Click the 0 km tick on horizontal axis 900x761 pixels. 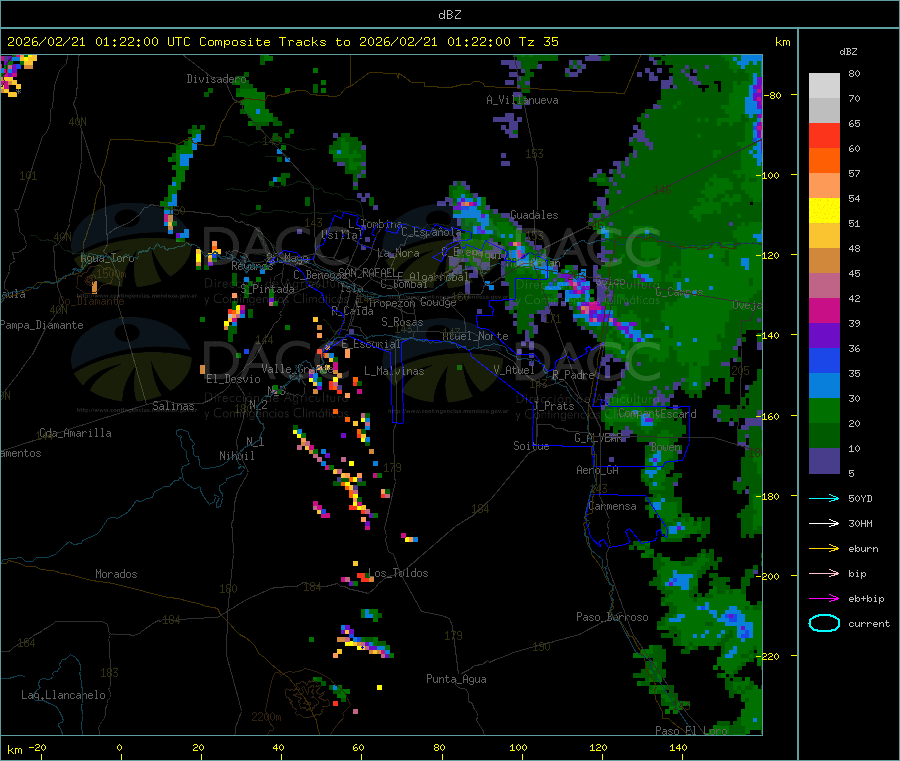click(119, 748)
